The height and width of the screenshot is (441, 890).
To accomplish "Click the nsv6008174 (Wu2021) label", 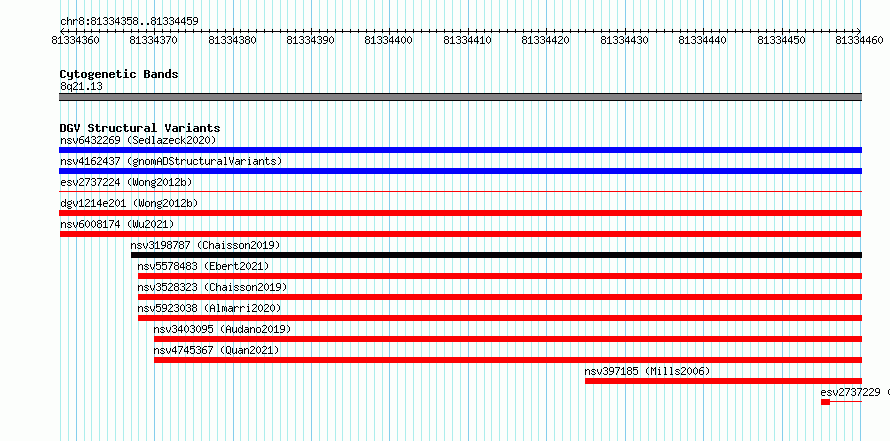I will [117, 224].
